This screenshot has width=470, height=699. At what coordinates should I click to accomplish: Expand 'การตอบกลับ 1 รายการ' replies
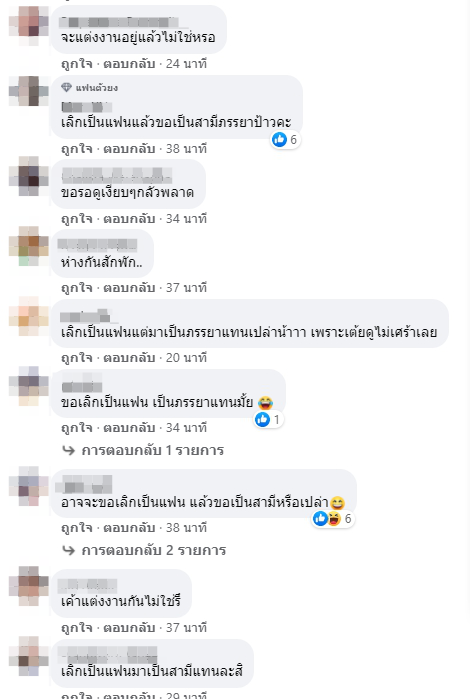[153, 450]
